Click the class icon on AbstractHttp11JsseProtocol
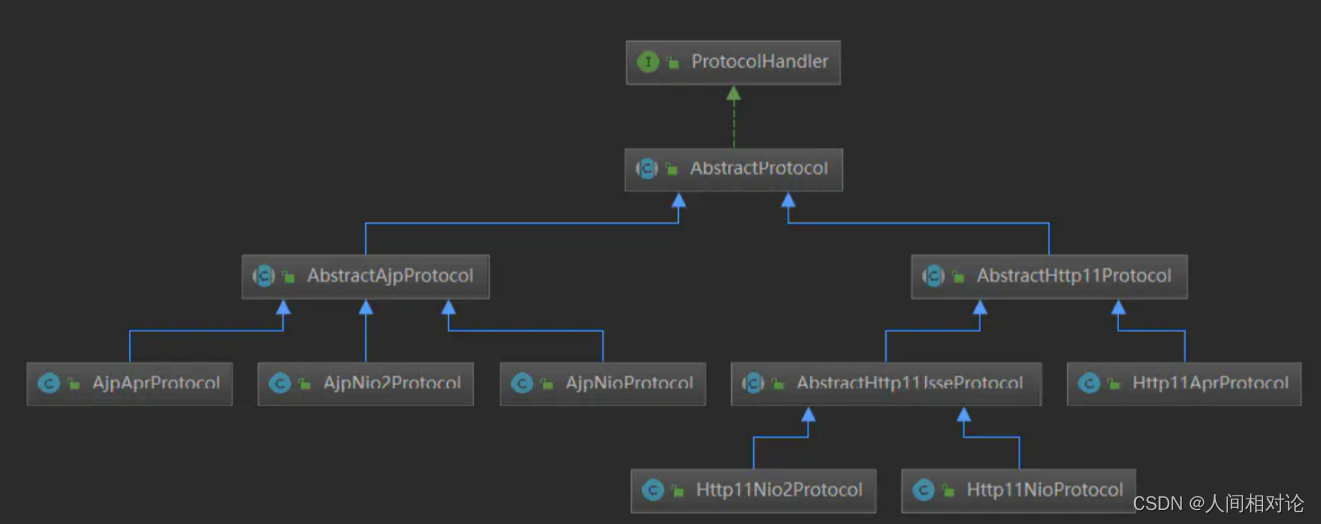1321x524 pixels. (x=754, y=383)
